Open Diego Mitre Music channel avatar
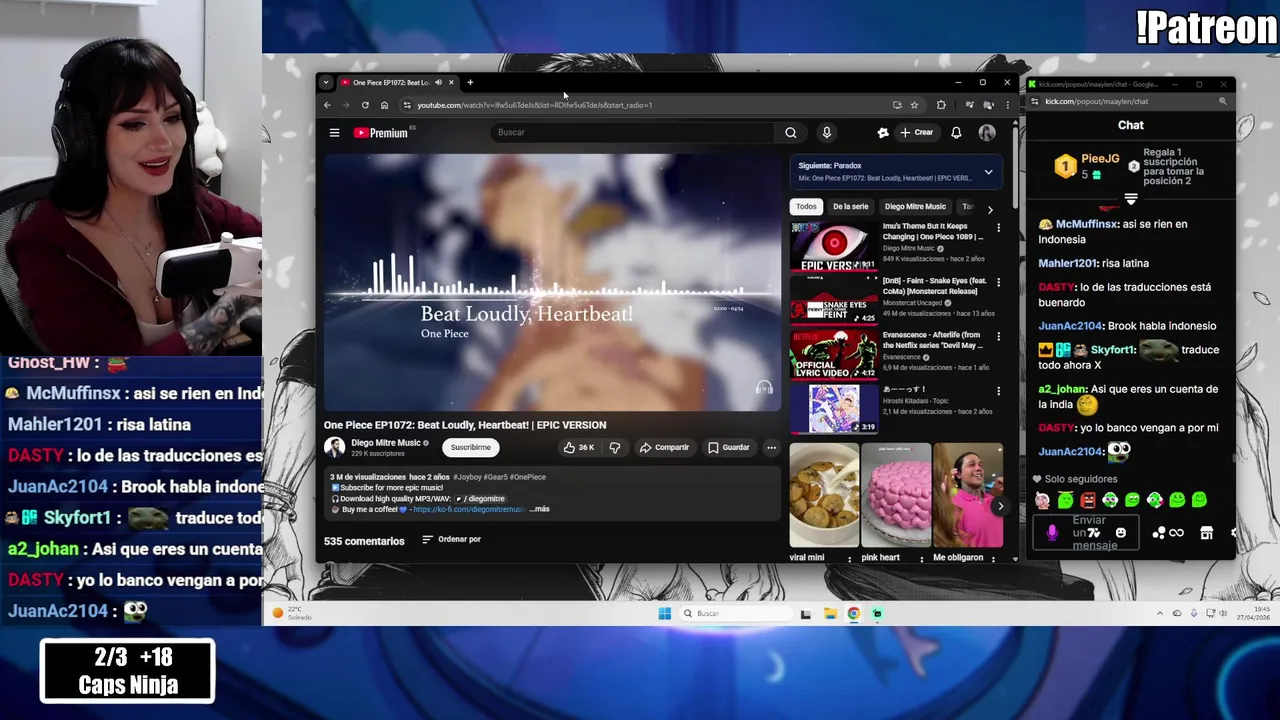The height and width of the screenshot is (720, 1280). (x=334, y=447)
